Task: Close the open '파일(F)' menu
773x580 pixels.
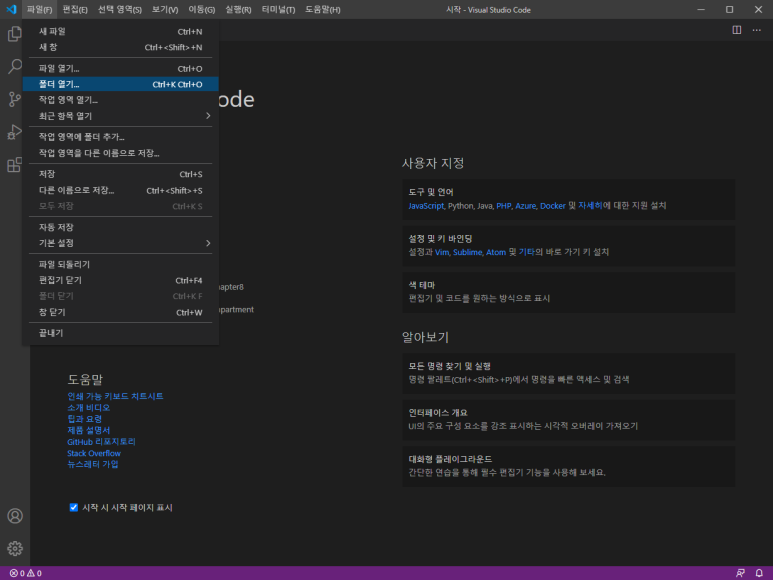Action: (39, 9)
